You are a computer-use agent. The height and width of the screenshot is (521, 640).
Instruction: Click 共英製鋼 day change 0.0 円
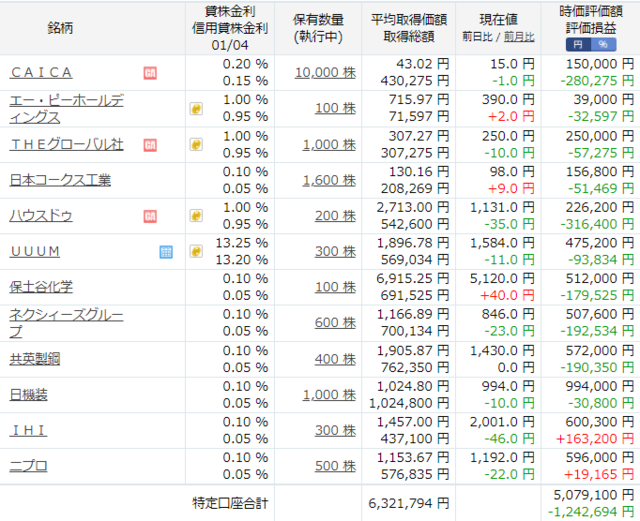(x=516, y=367)
